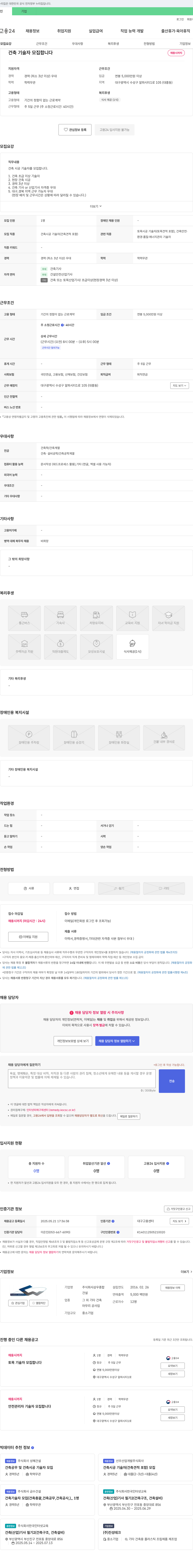Expand 채용 담당자 정보 열람하기

[x=117, y=1041]
